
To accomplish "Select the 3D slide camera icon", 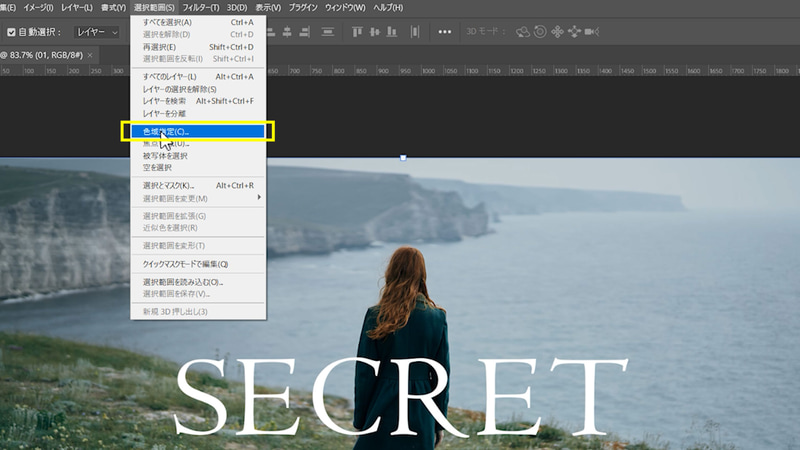I will [574, 32].
